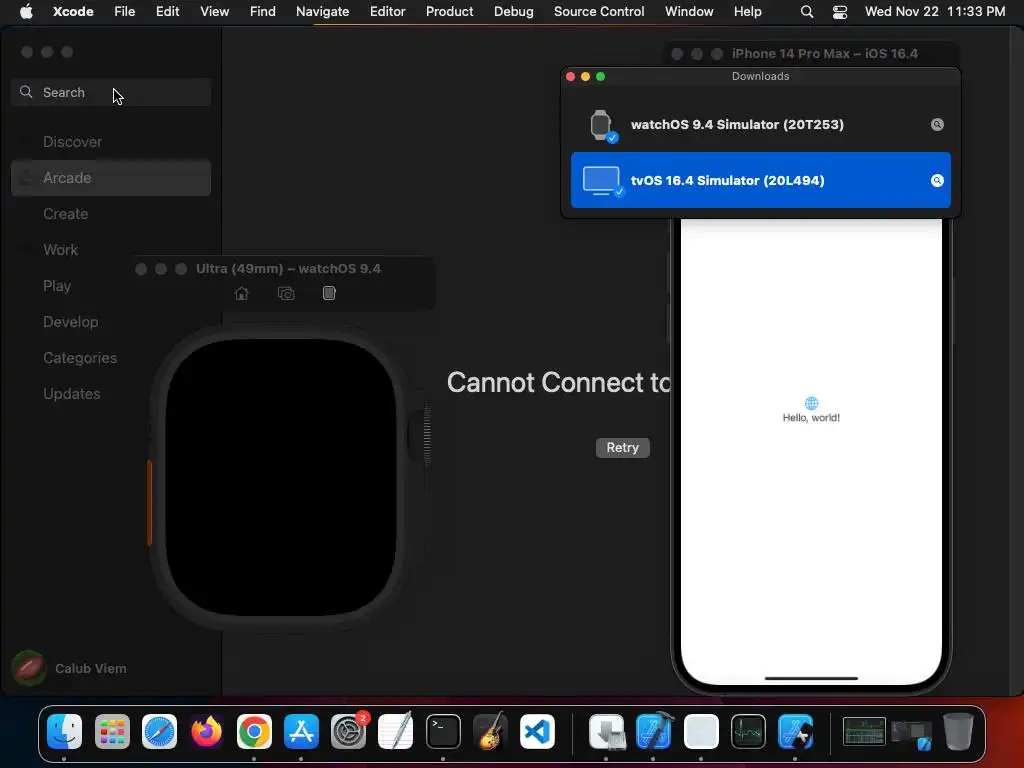Open the Calub Viem account profile
The image size is (1024, 768).
tap(69, 668)
